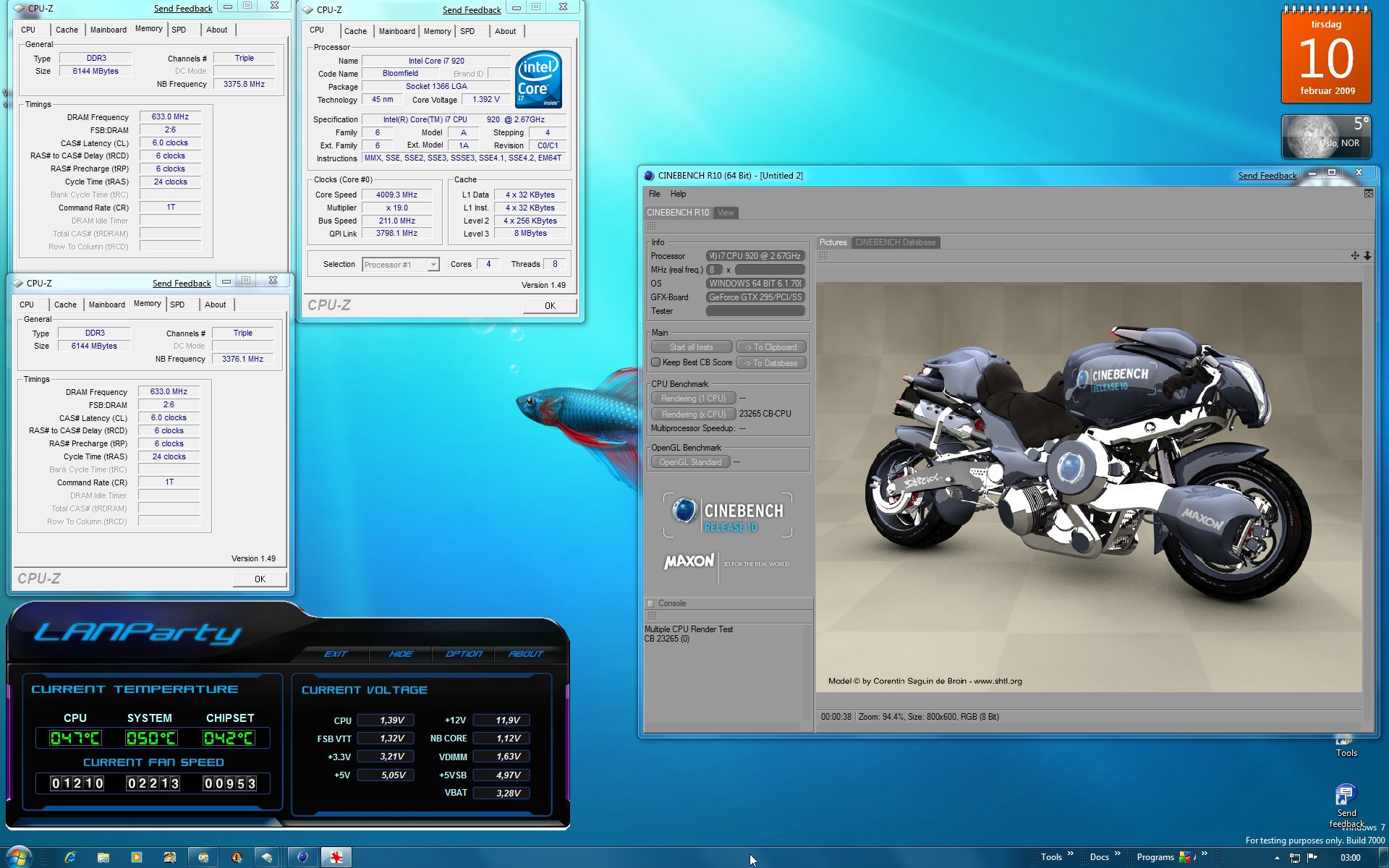Show hidden system tray icons arrow
This screenshot has height=868, width=1389.
[1277, 858]
